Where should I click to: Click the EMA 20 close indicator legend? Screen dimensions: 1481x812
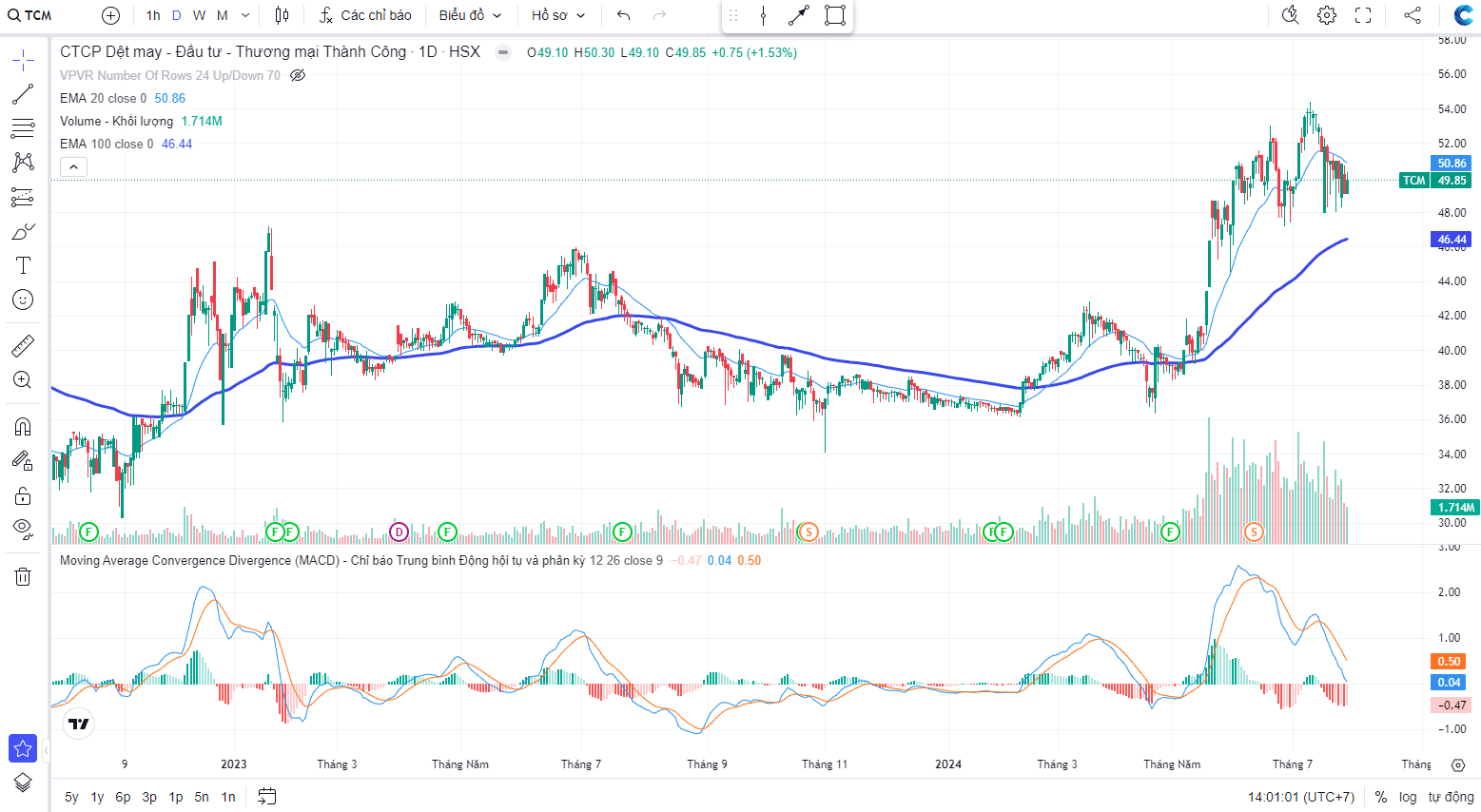(103, 98)
